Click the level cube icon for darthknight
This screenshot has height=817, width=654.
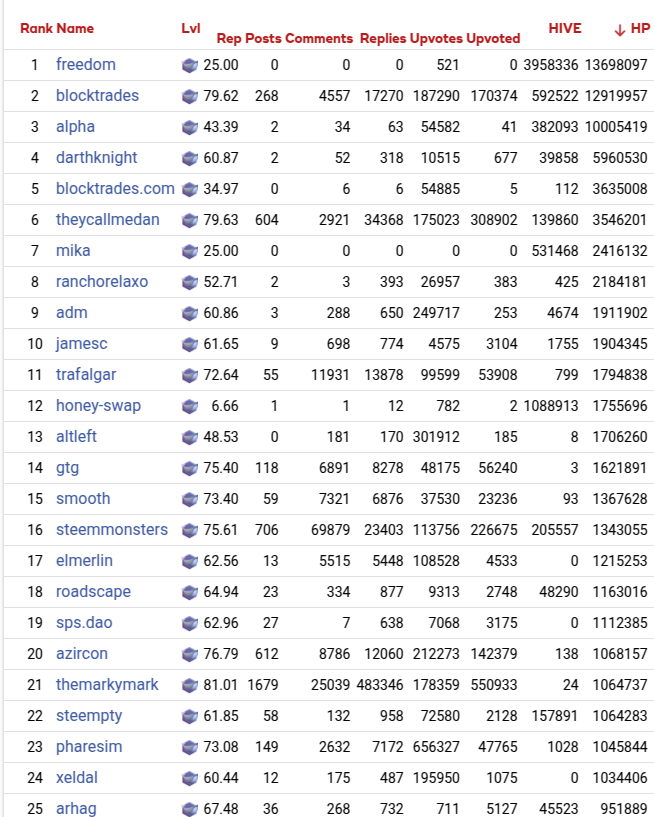tap(190, 158)
